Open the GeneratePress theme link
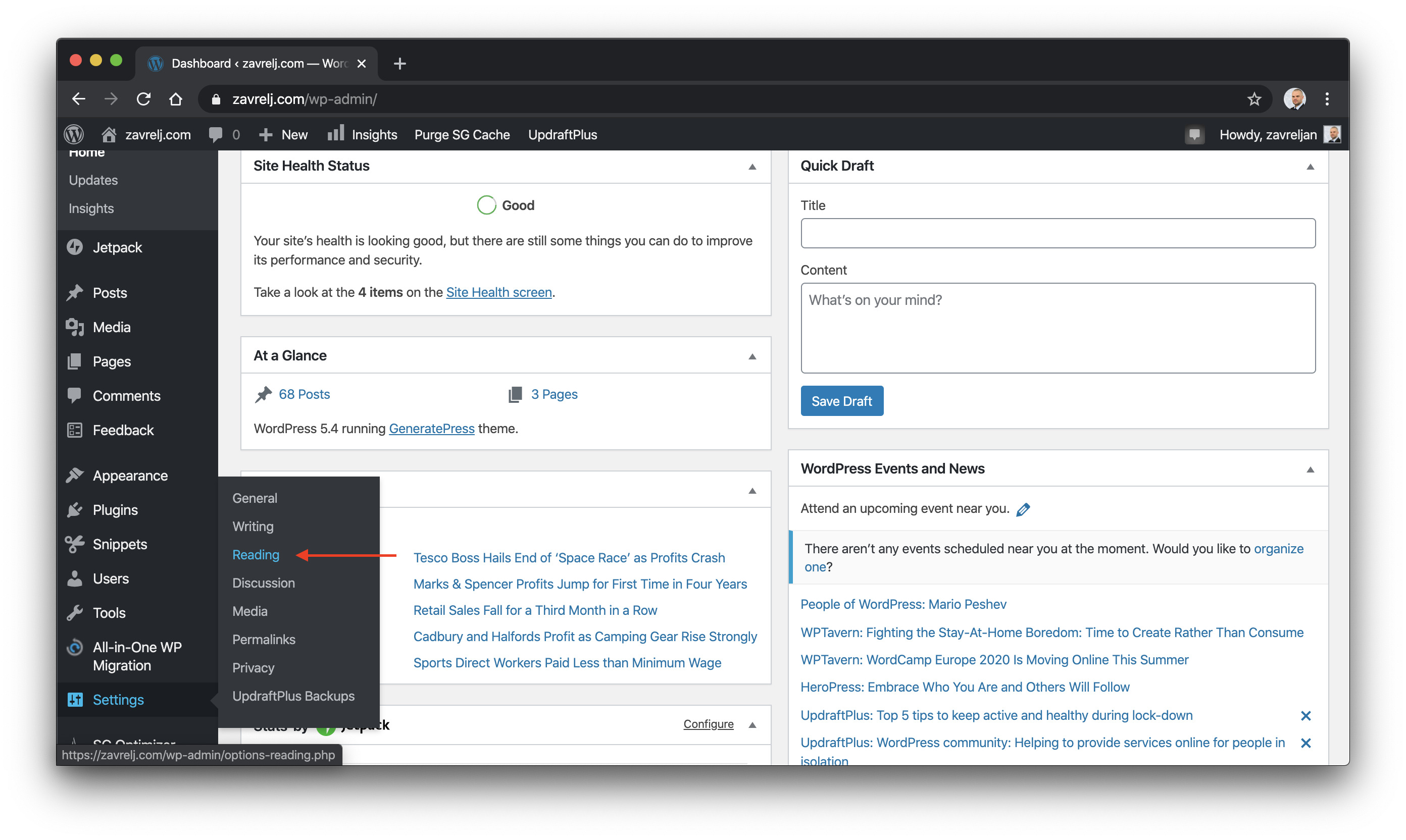1406x840 pixels. click(431, 429)
